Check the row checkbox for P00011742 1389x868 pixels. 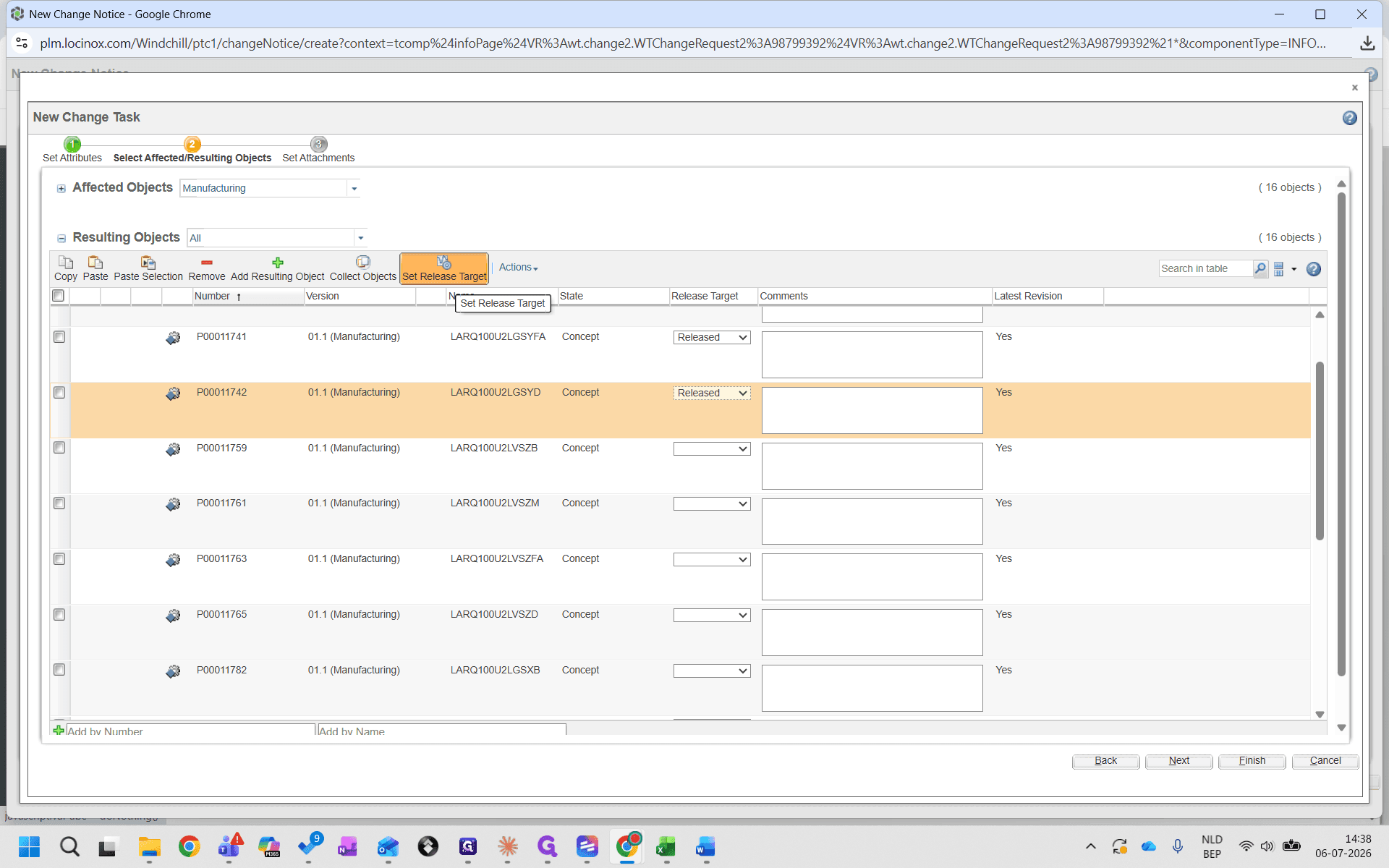59,392
